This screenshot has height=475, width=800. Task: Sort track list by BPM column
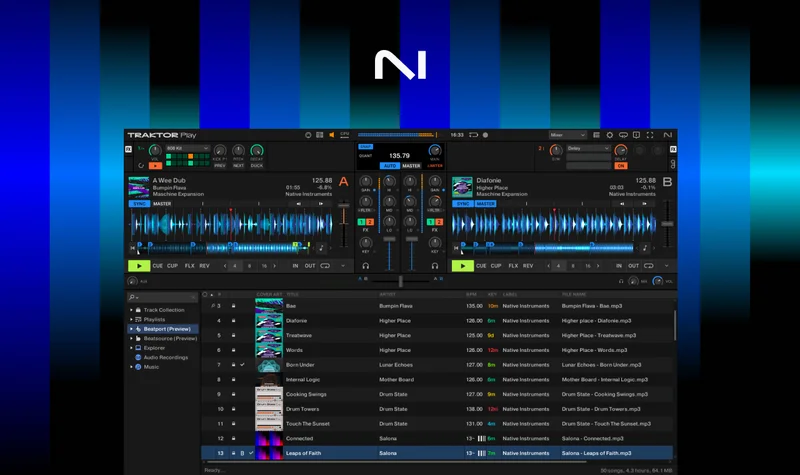click(471, 294)
